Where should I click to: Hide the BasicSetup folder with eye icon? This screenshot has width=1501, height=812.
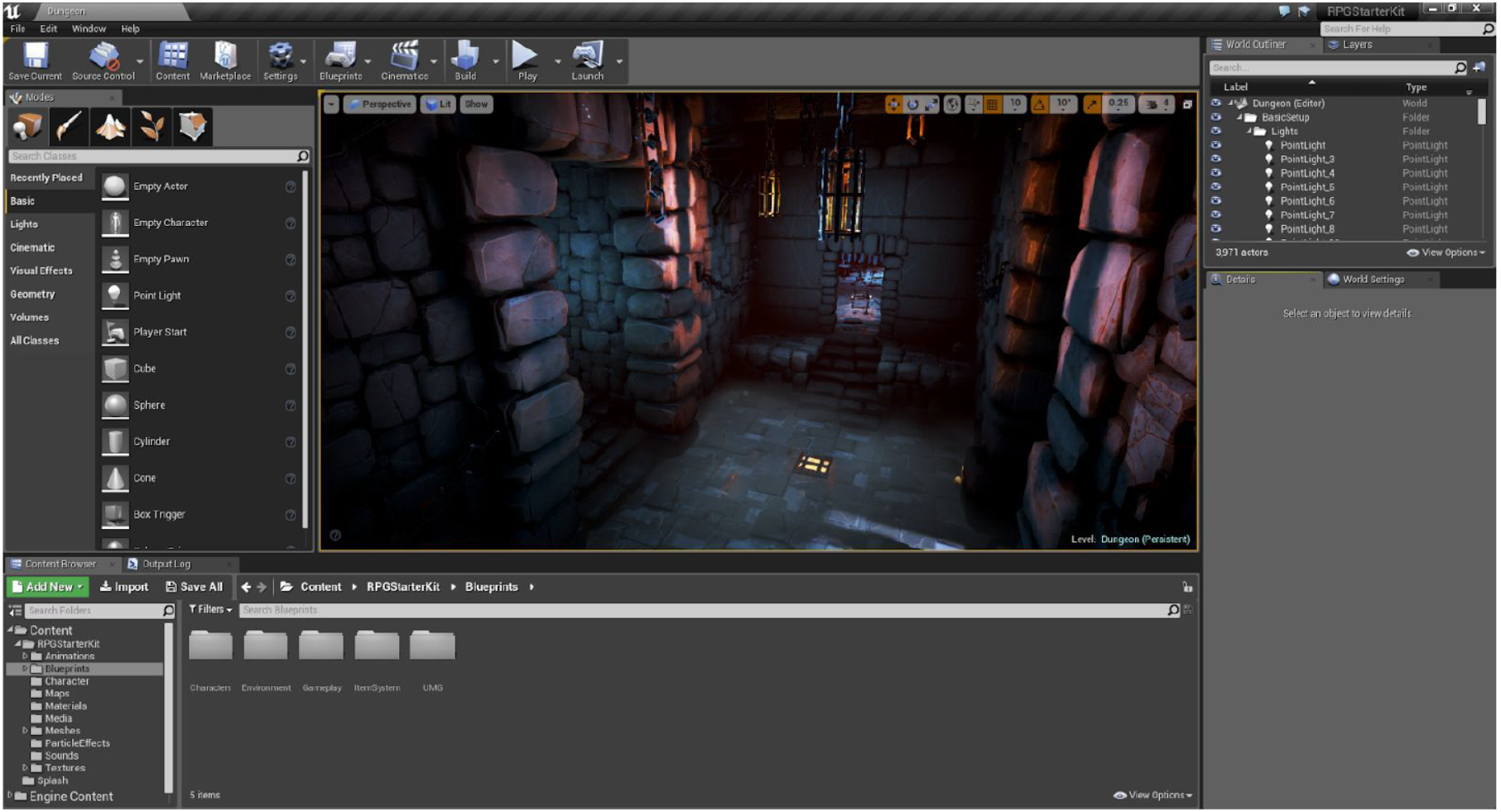click(1215, 118)
